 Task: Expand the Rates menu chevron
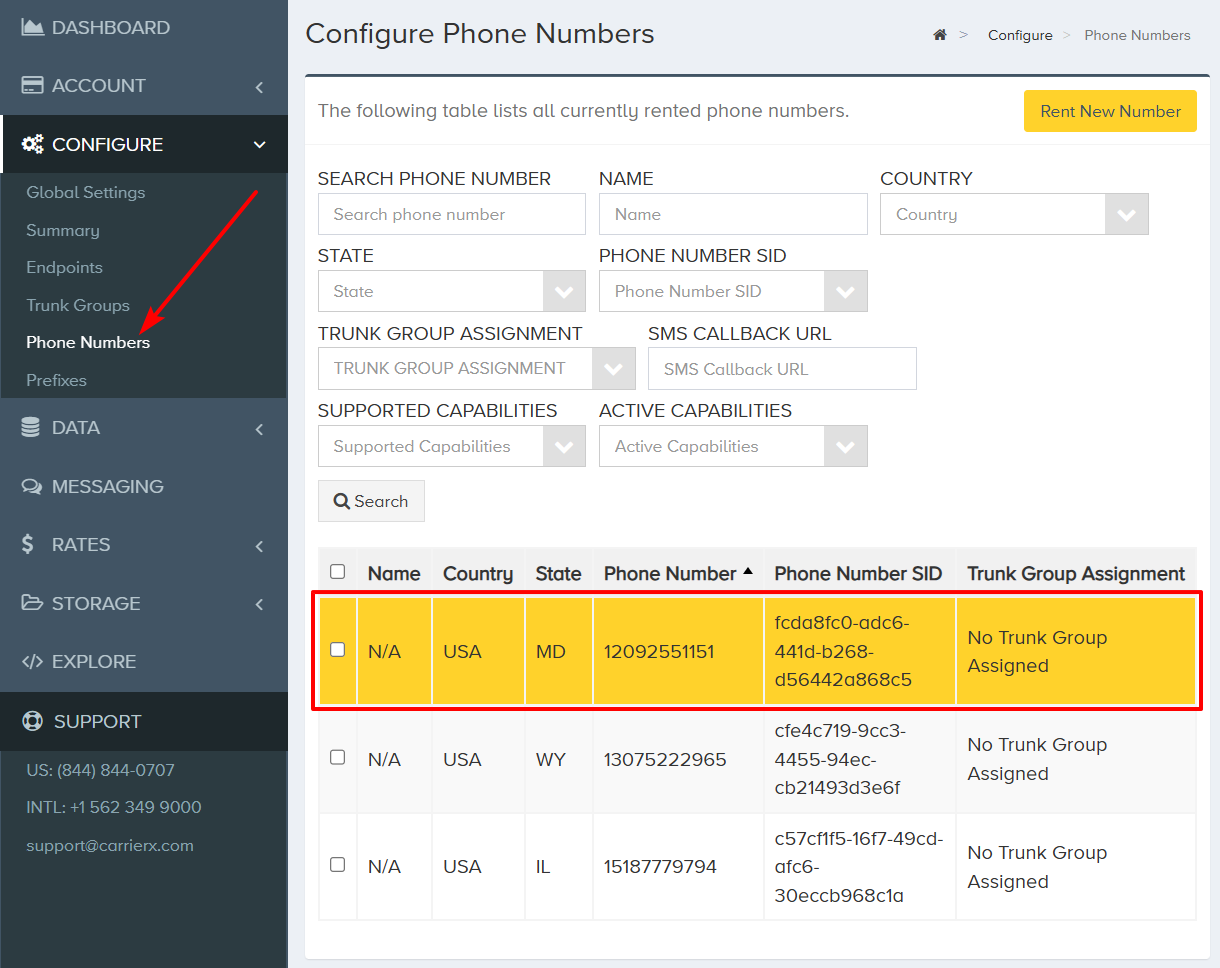[x=259, y=546]
